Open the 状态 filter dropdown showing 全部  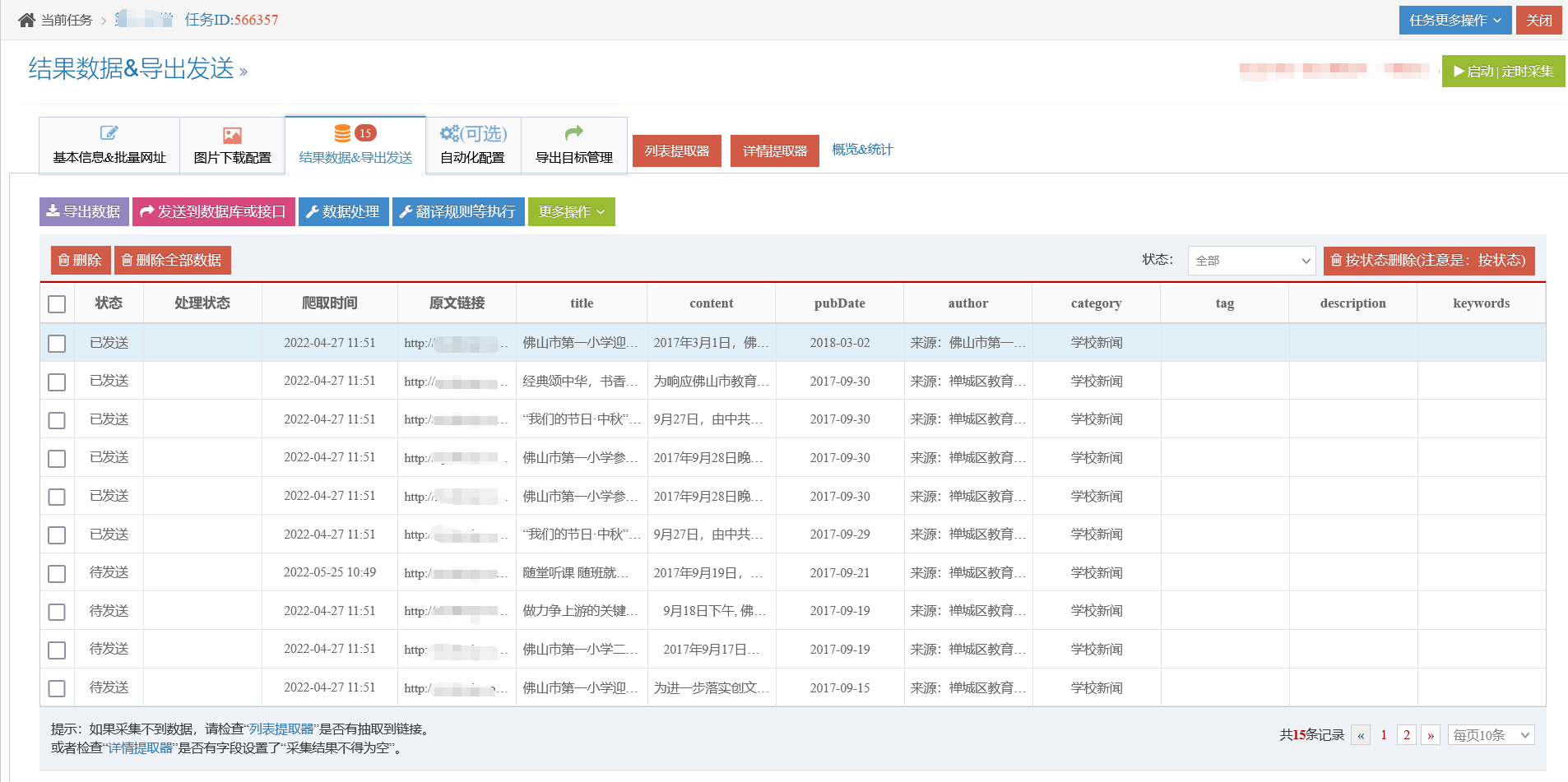point(1251,261)
